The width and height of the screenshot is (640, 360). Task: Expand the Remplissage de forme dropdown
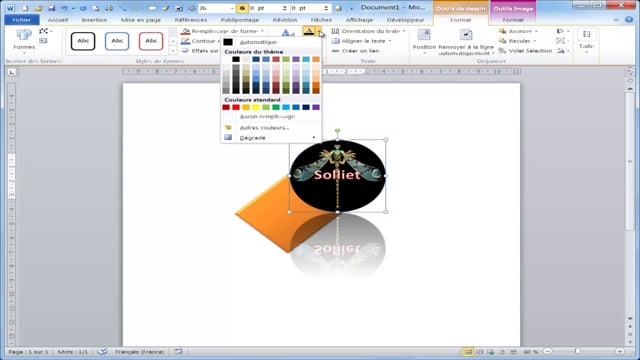click(x=262, y=31)
